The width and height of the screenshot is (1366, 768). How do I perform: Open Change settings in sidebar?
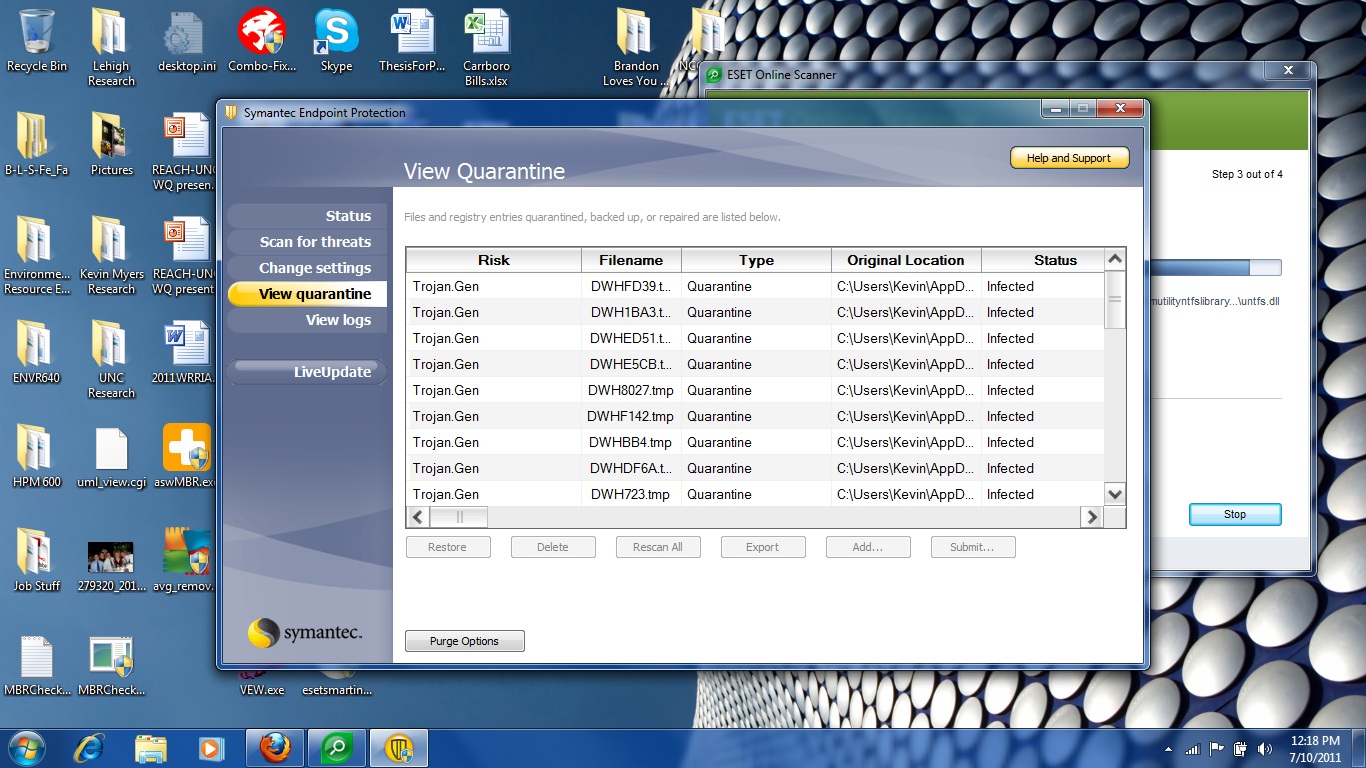307,268
